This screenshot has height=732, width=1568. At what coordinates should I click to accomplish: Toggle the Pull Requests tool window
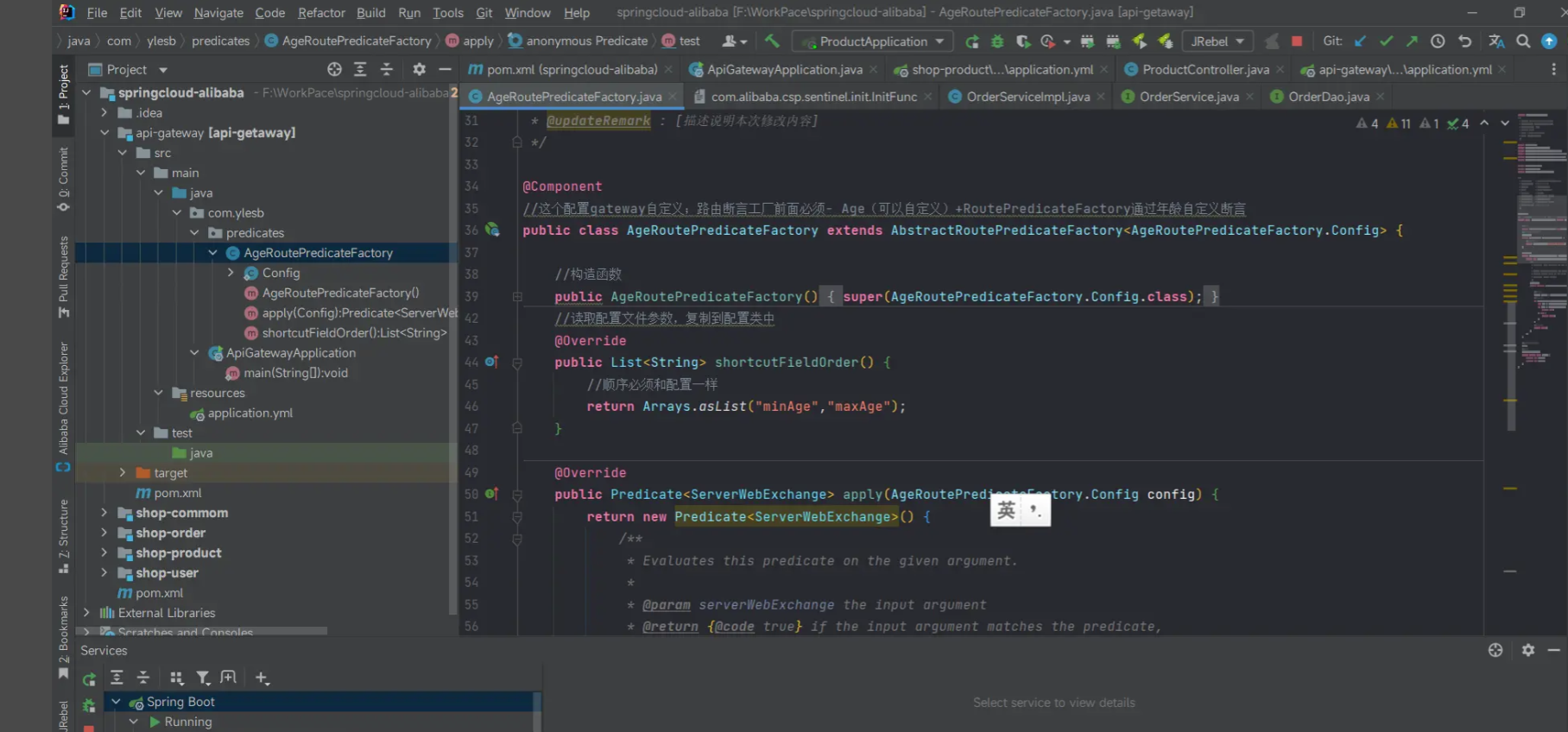(64, 276)
